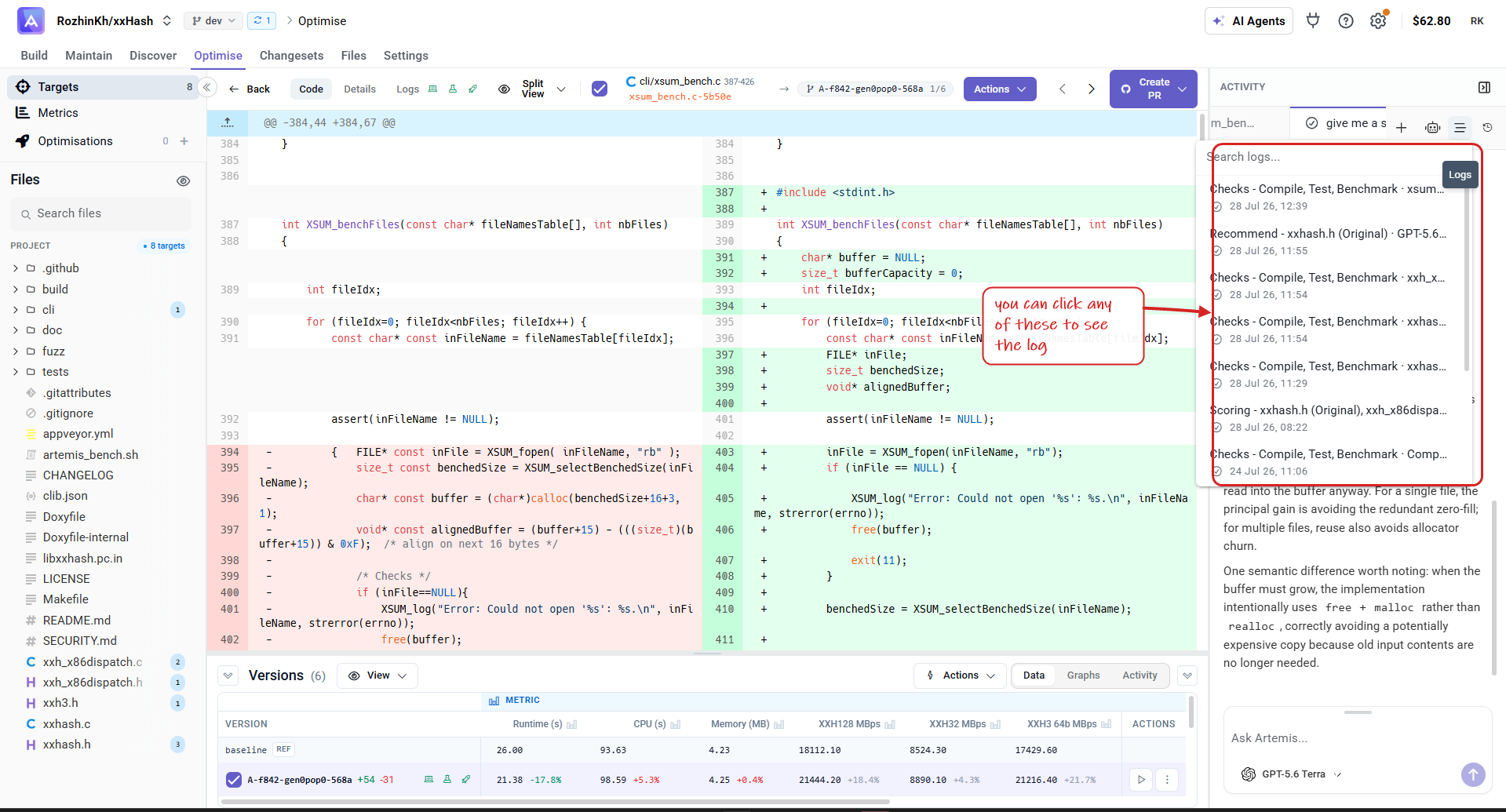The height and width of the screenshot is (812, 1506).
Task: Click the flask test icon next to Logs
Action: point(453,89)
